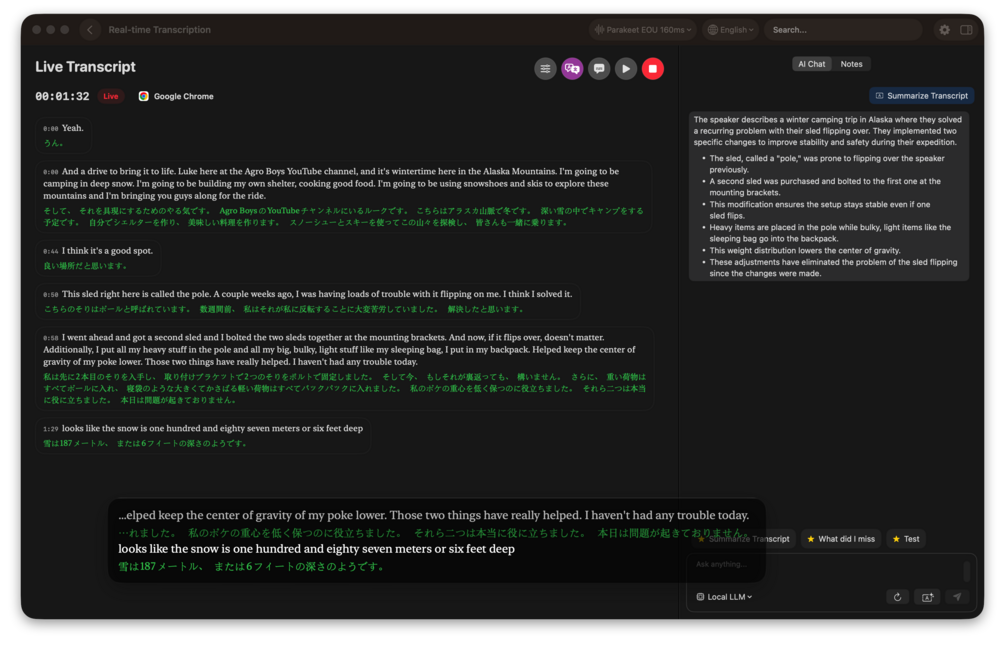Open the Local LLM dropdown
This screenshot has width=1005, height=647.
pyautogui.click(x=724, y=597)
